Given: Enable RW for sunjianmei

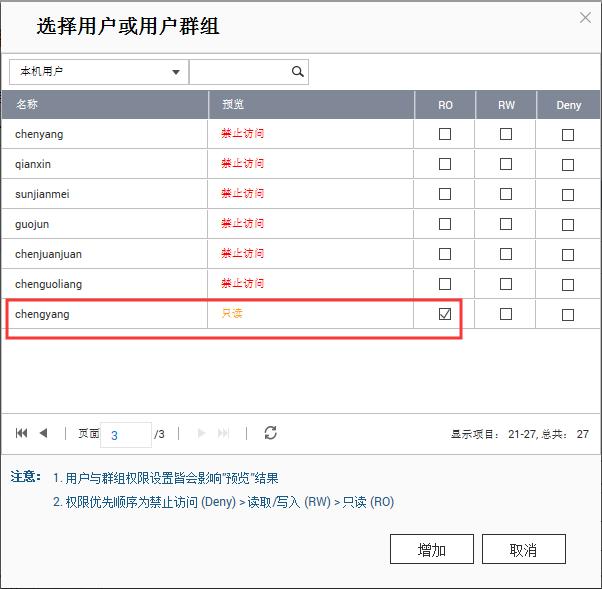Looking at the screenshot, I should tap(506, 194).
